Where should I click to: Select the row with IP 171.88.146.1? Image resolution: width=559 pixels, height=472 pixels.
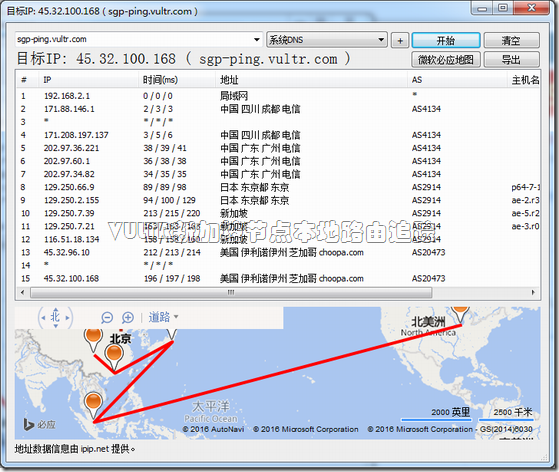pos(278,109)
